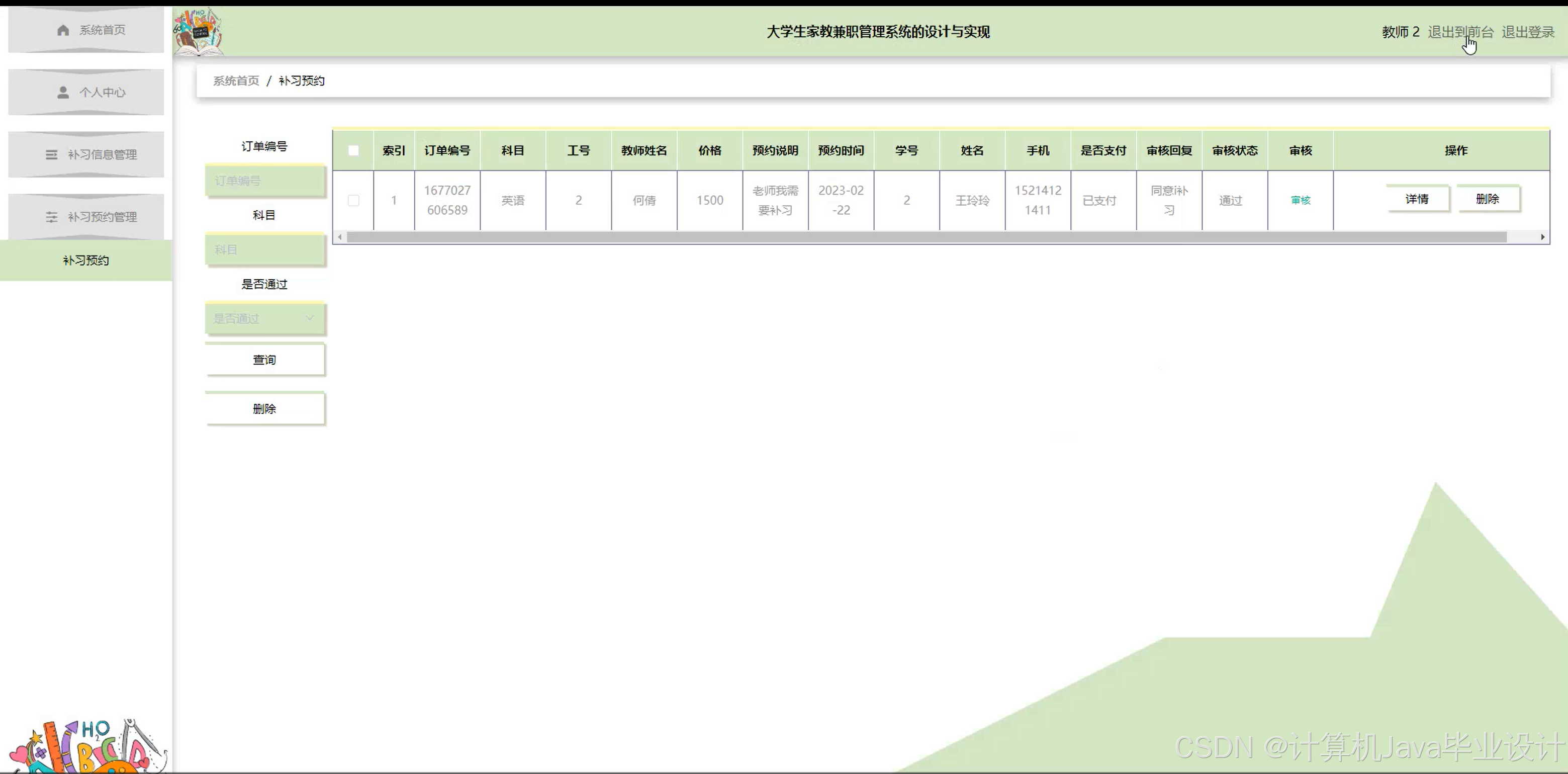The width and height of the screenshot is (1568, 774).
Task: Click the home icon beside 系统首页
Action: pos(63,31)
